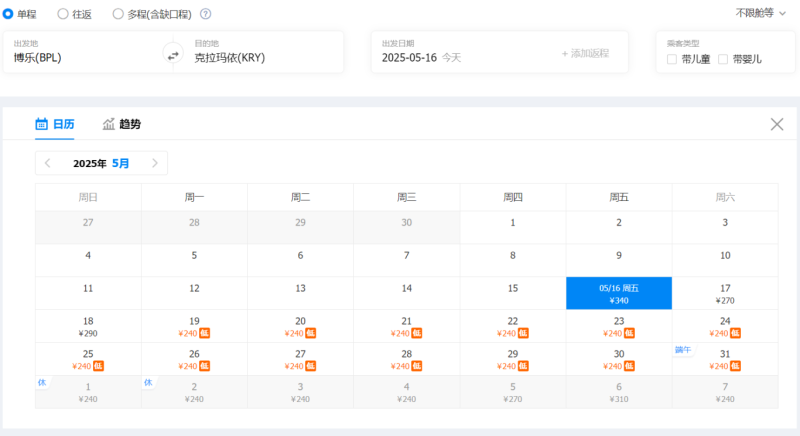Image resolution: width=800 pixels, height=436 pixels.
Task: Select highlighted 05/16 周五 ¥340 date
Action: point(619,293)
